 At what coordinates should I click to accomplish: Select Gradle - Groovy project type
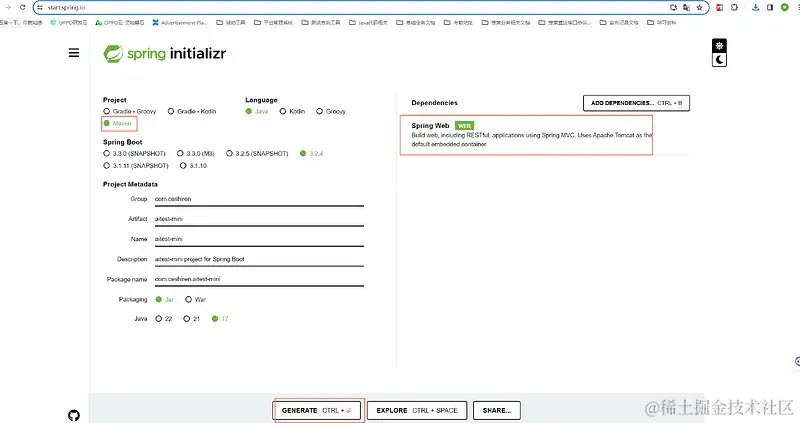click(130, 111)
